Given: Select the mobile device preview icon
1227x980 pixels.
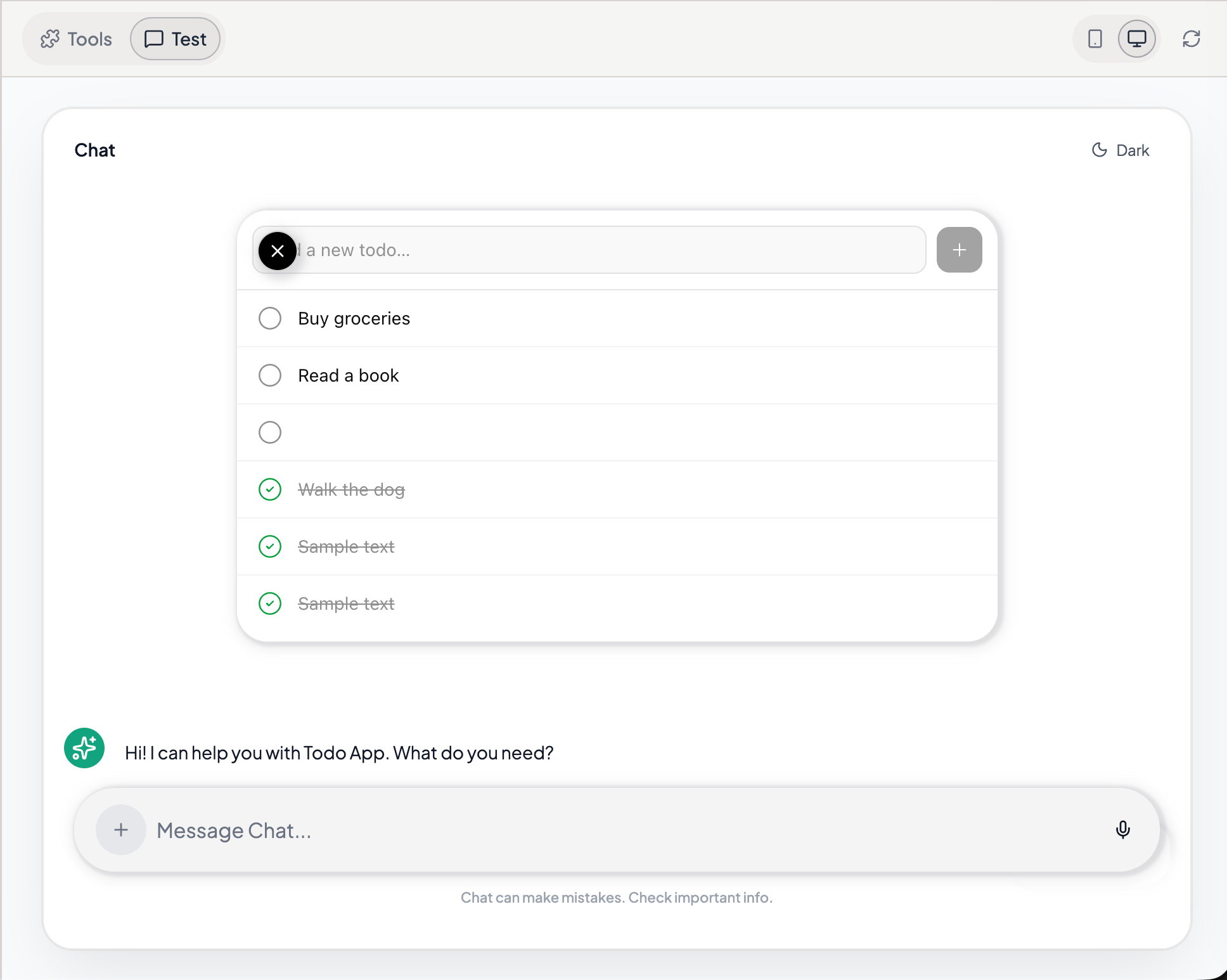Looking at the screenshot, I should coord(1095,39).
